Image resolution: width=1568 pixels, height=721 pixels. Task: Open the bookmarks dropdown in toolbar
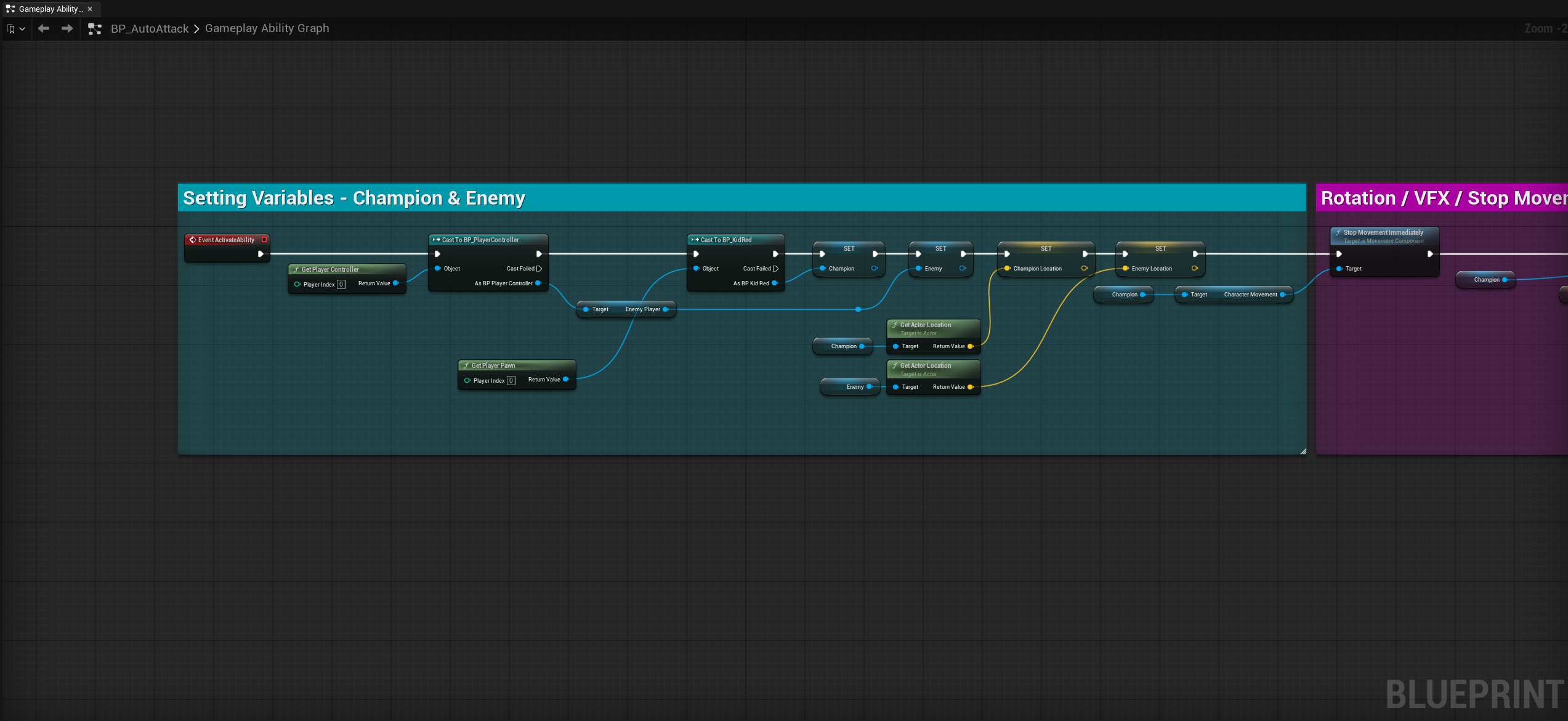[x=16, y=28]
